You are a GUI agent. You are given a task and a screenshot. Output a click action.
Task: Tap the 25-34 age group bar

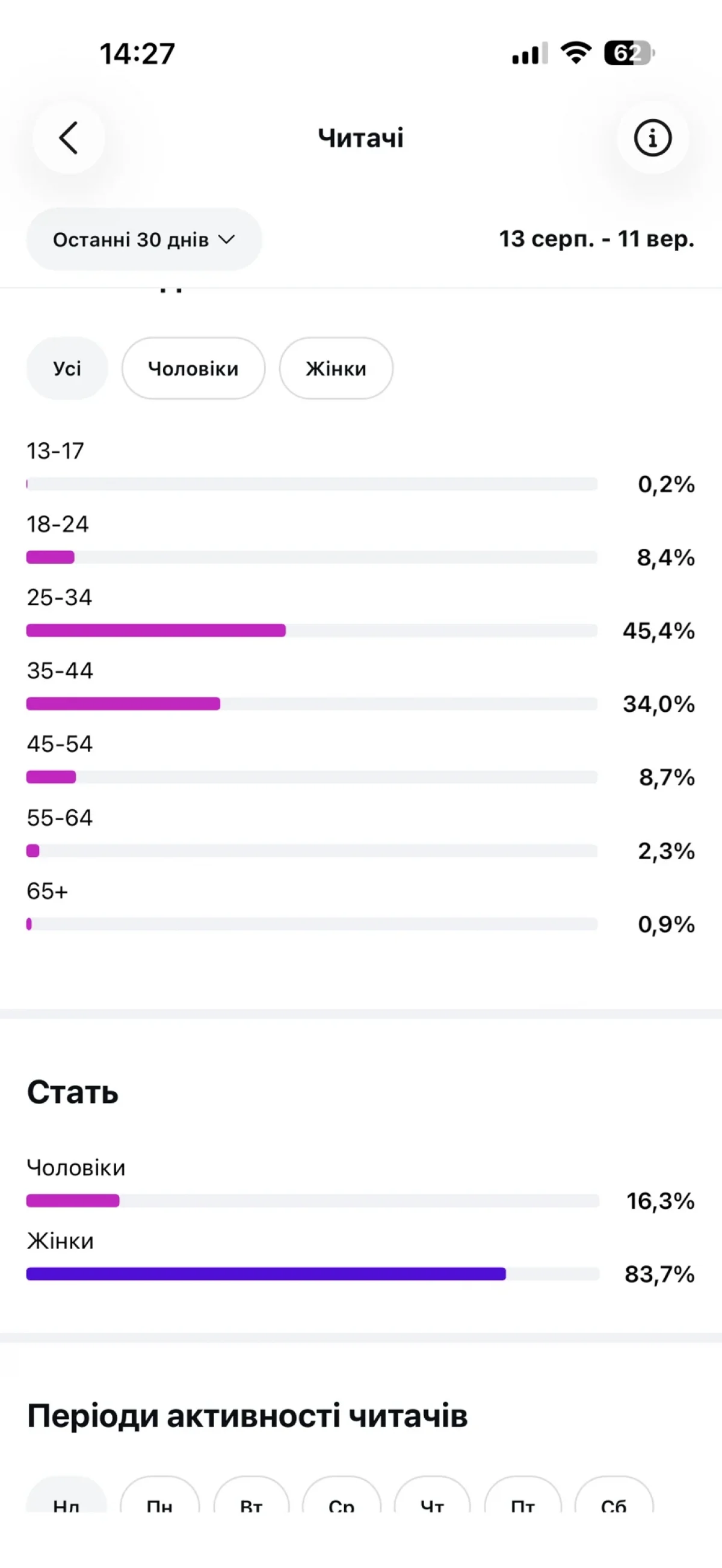312,631
